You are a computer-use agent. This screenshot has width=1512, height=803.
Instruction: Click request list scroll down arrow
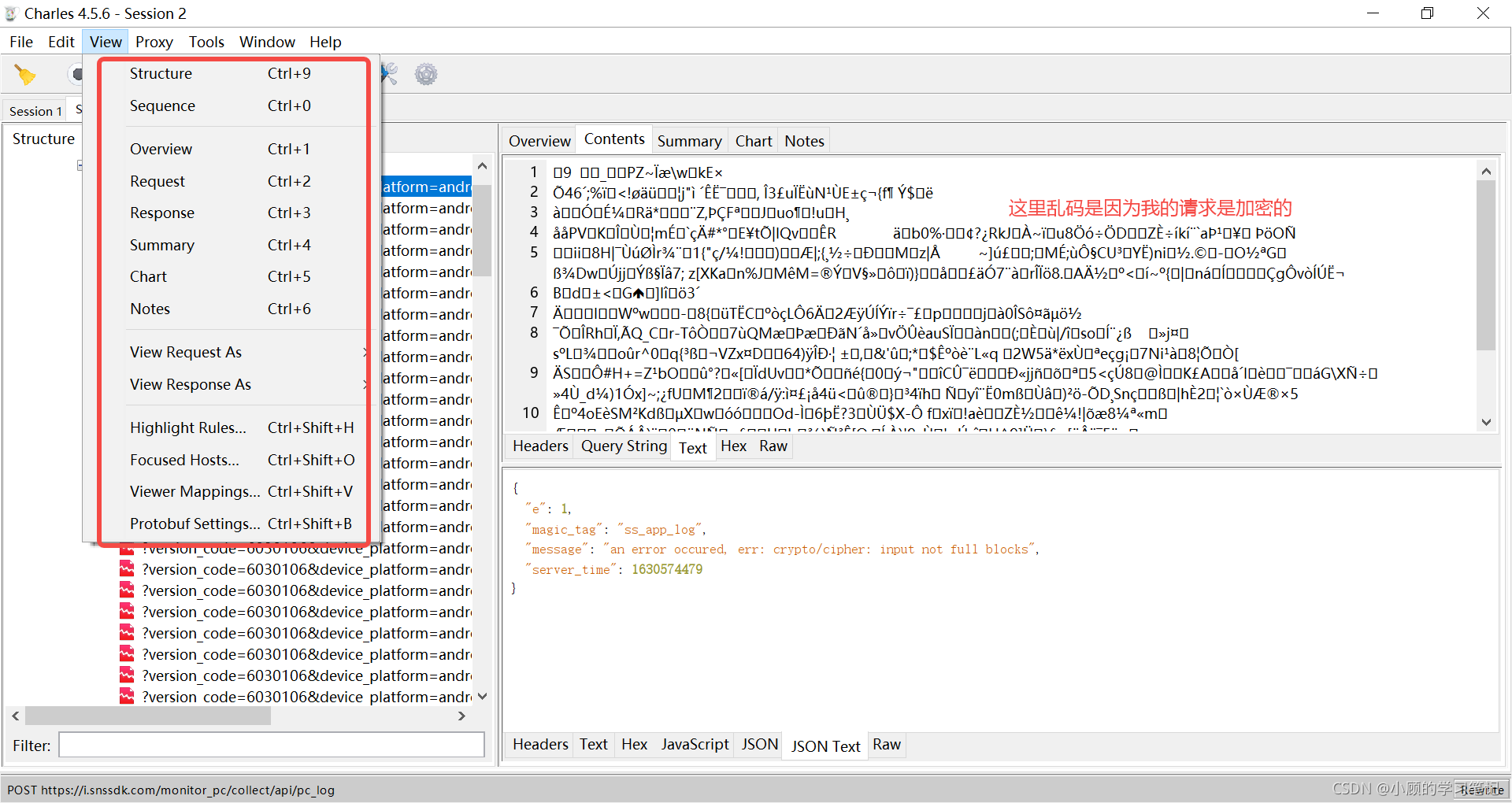(483, 696)
